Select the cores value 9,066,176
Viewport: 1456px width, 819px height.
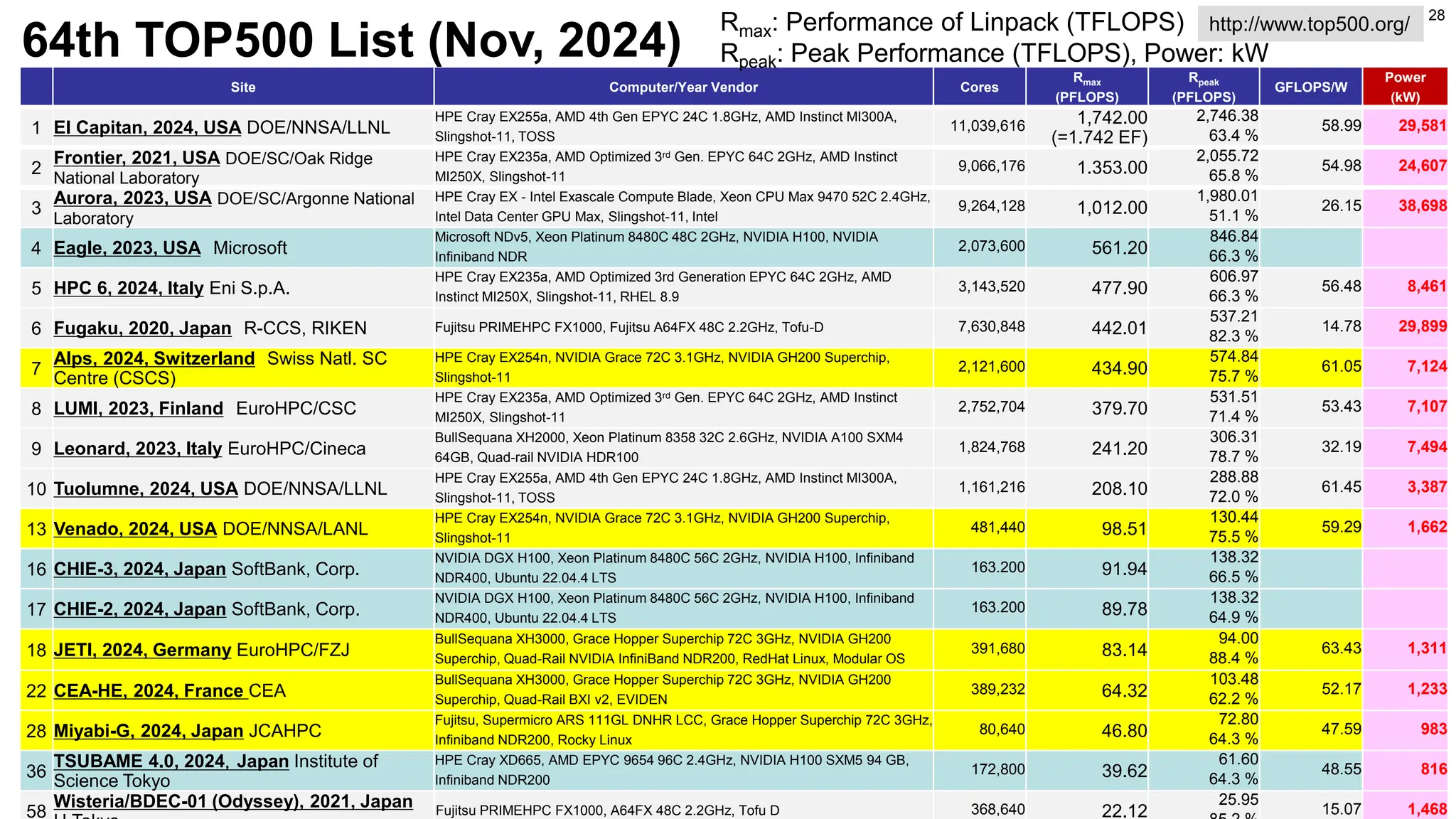point(991,166)
